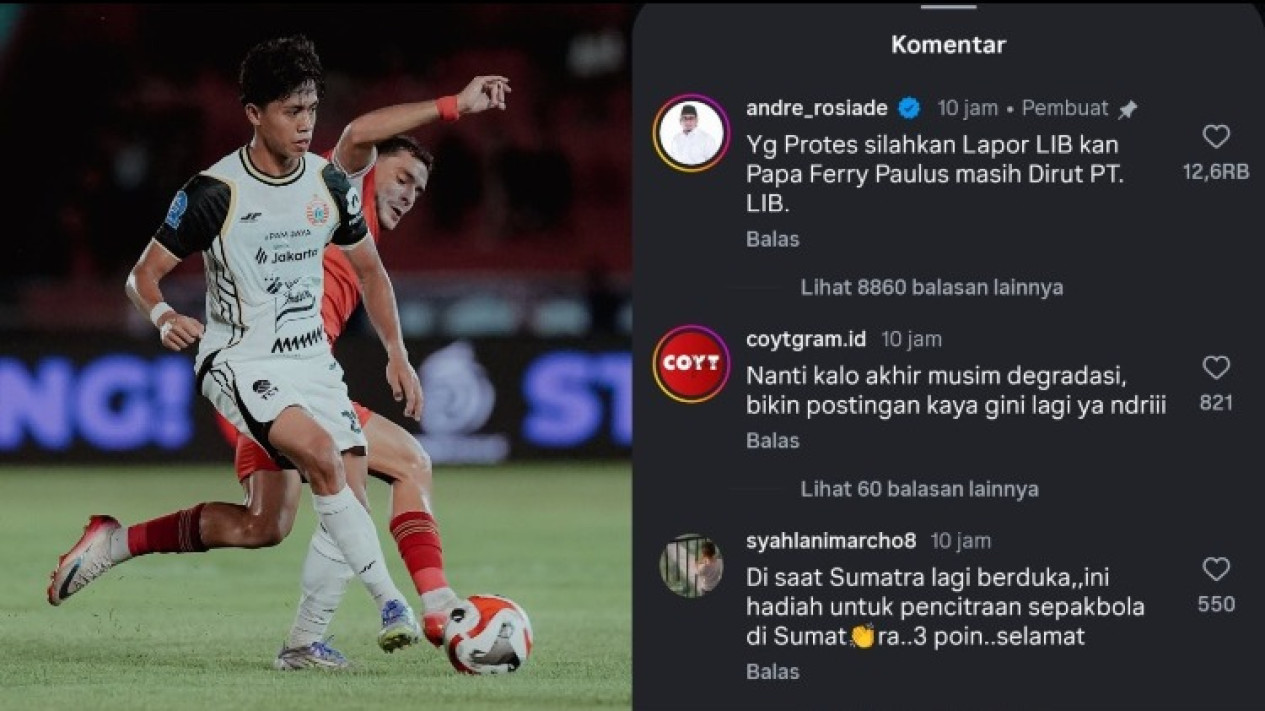This screenshot has width=1265, height=711.
Task: Reply to syahlanimarcho8's comment via Balas
Action: 772,671
